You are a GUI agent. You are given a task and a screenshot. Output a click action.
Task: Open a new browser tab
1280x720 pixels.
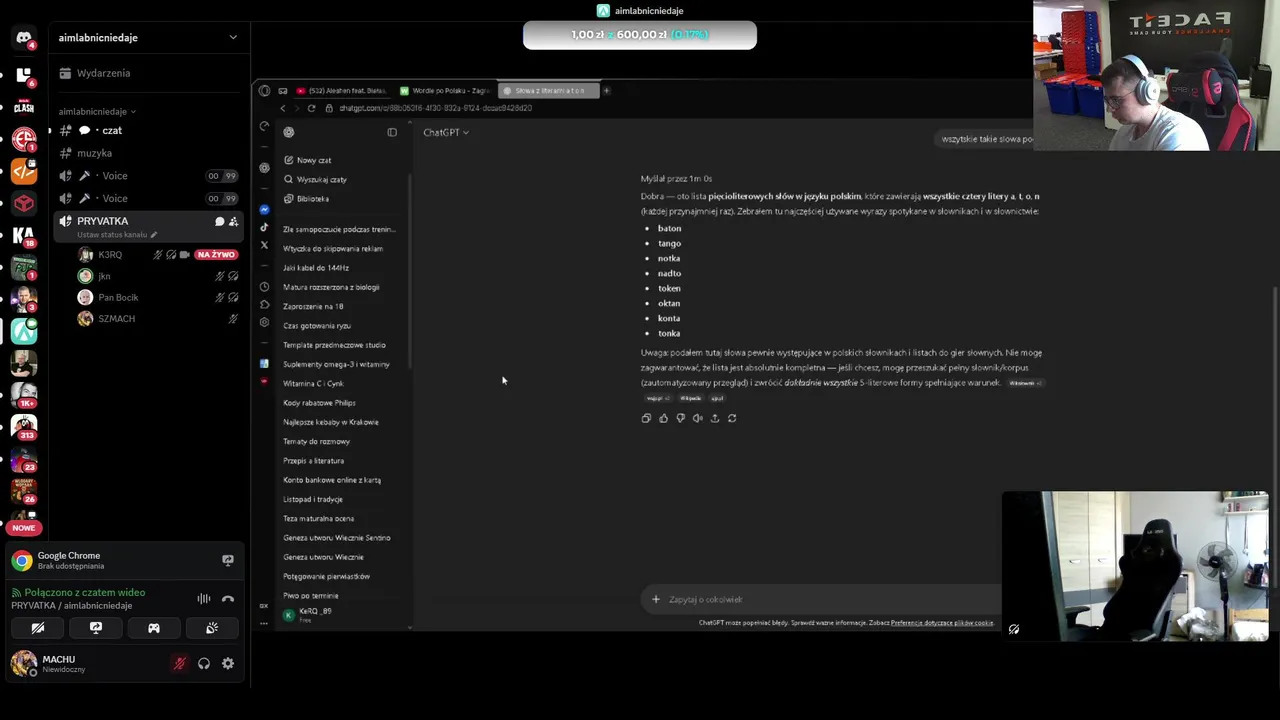pos(606,91)
